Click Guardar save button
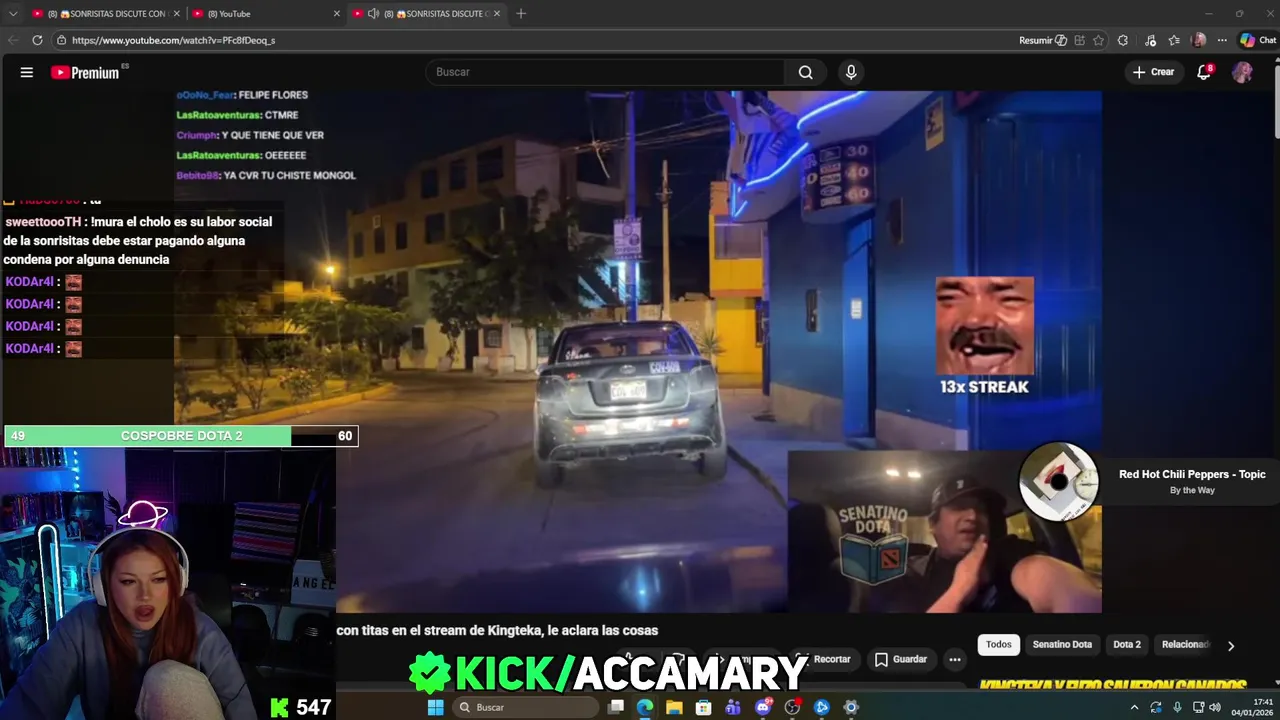Image resolution: width=1280 pixels, height=720 pixels. (x=901, y=659)
